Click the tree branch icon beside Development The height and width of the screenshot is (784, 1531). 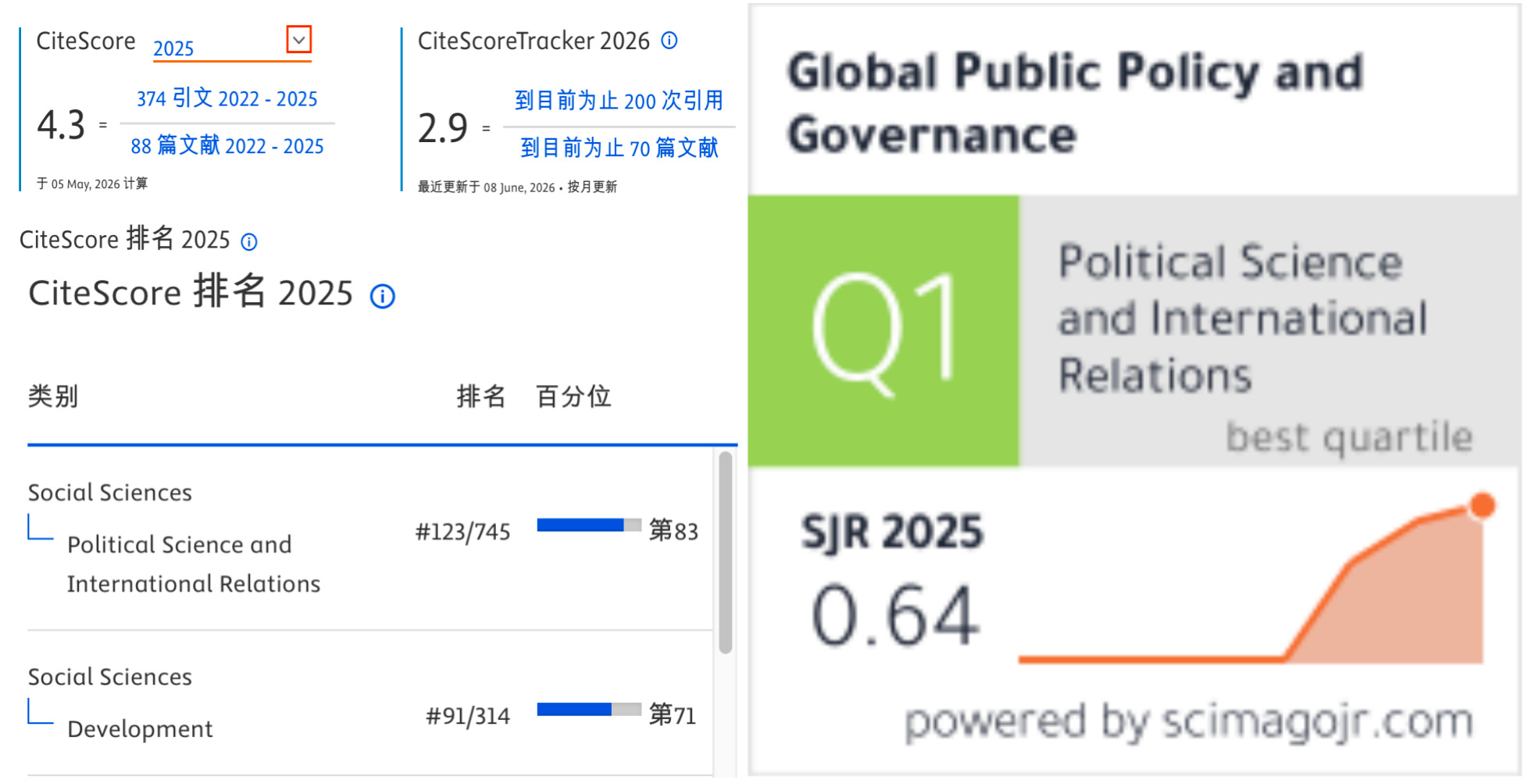click(41, 711)
